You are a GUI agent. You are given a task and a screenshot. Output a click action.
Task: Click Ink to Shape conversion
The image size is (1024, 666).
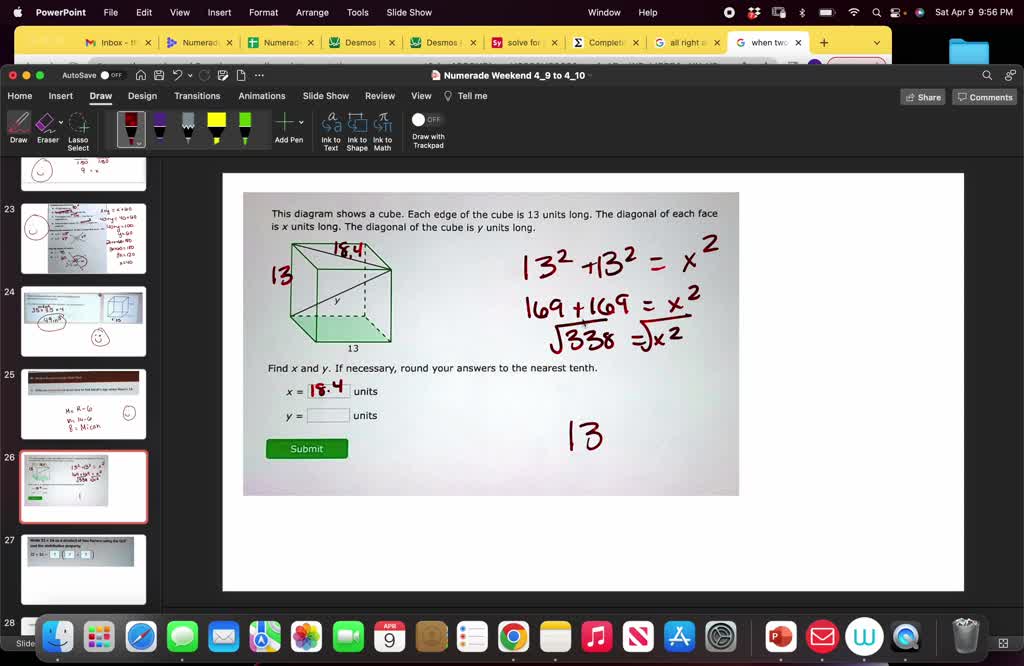click(x=358, y=129)
